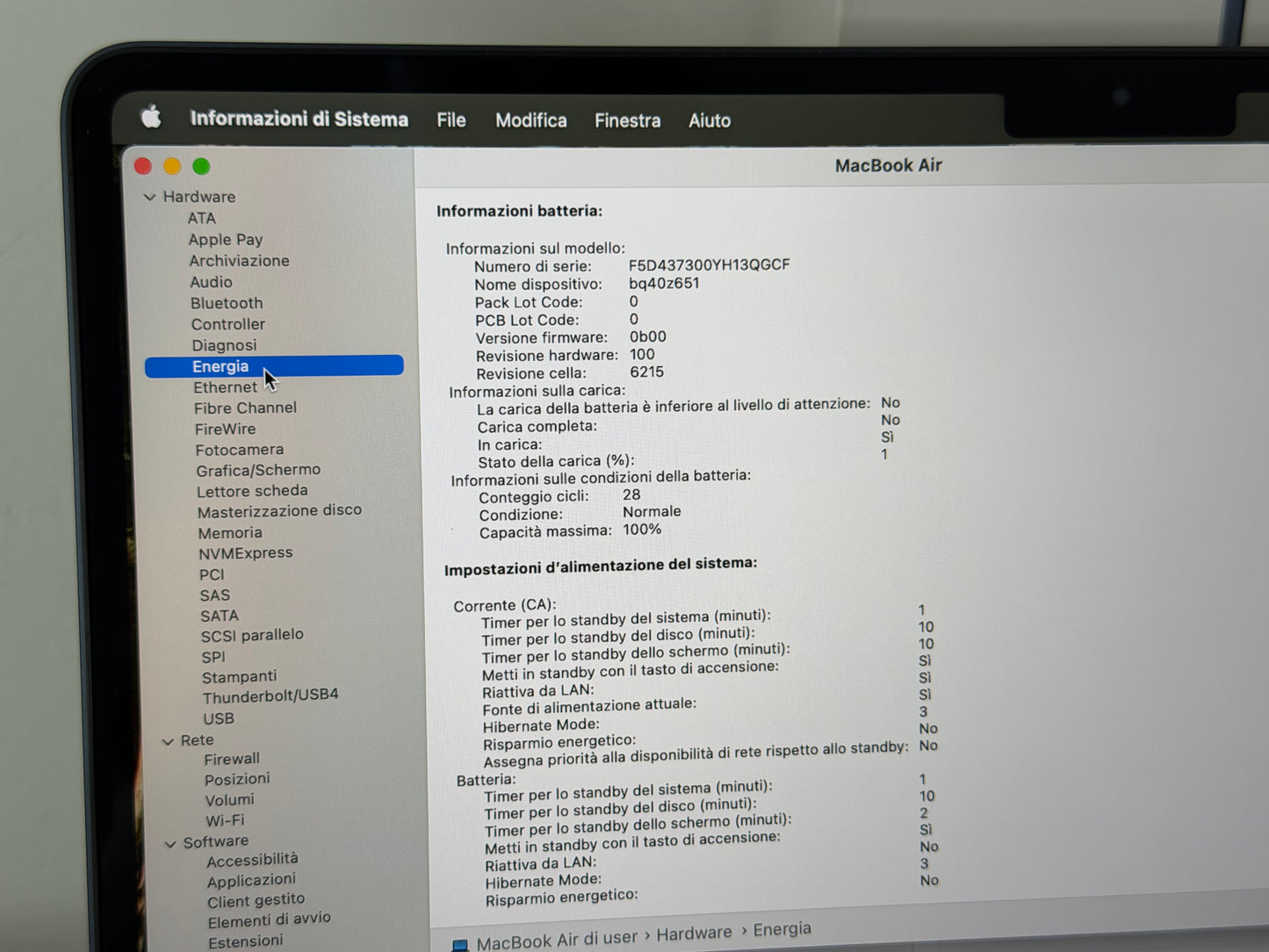Click the Revisione cella value 6215
1269x952 pixels.
pos(647,371)
